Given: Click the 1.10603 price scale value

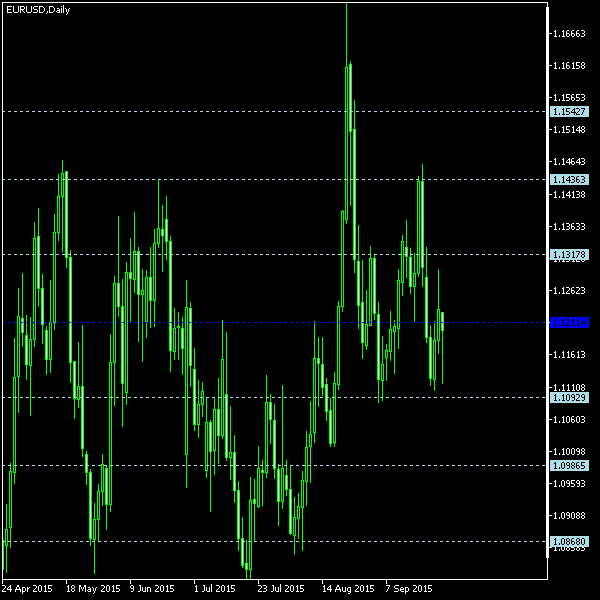Looking at the screenshot, I should point(569,420).
